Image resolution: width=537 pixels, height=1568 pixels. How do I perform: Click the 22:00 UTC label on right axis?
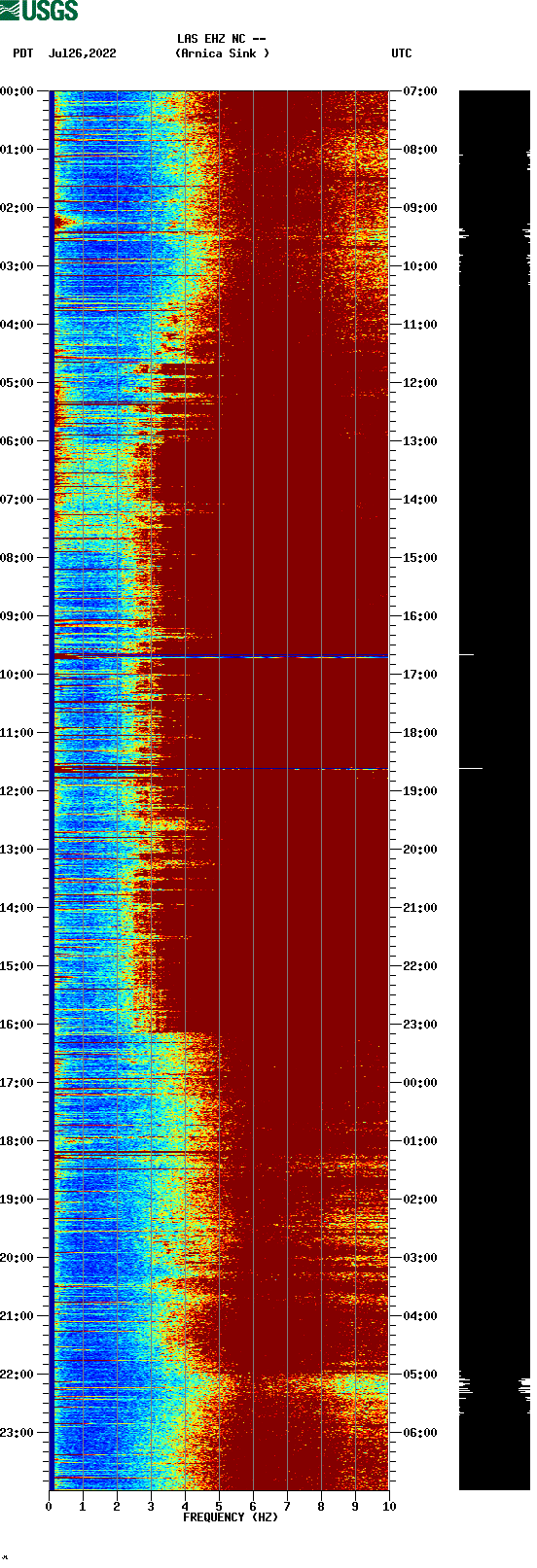click(420, 966)
